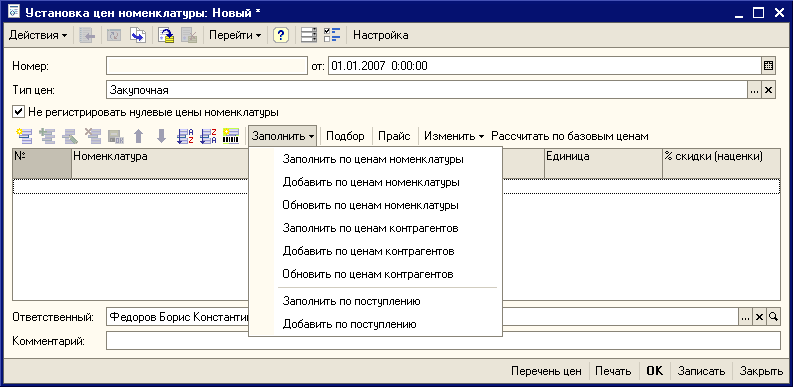
Task: Click into the Номер input field
Action: 207,65
